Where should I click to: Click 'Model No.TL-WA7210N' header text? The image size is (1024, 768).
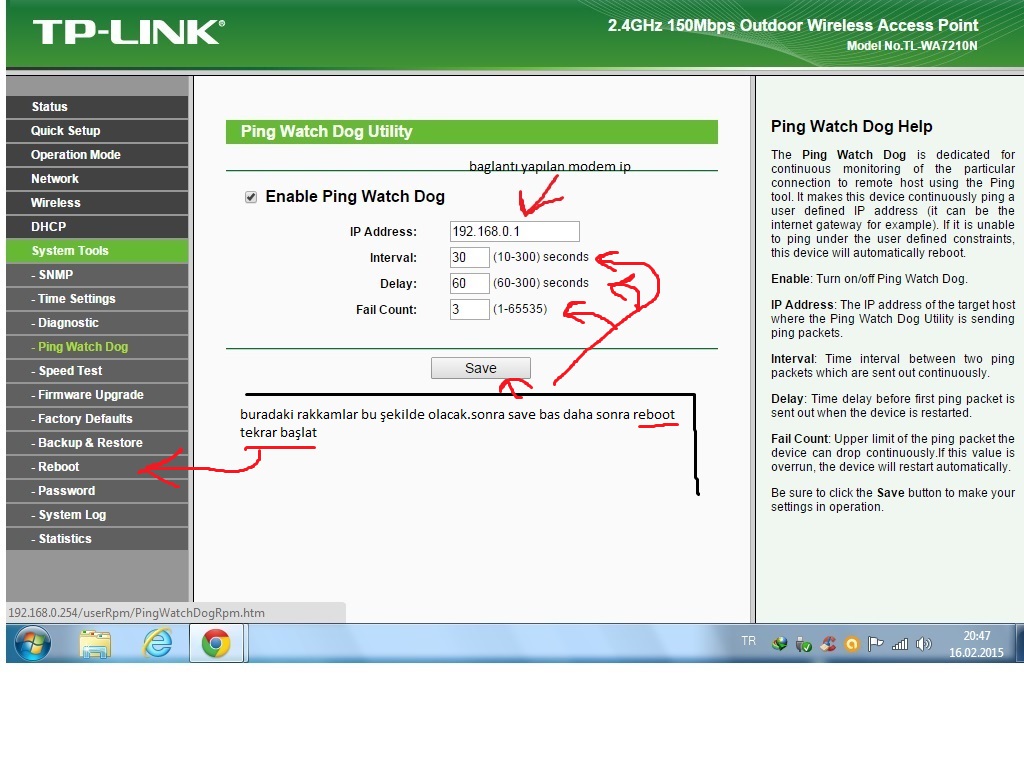click(912, 46)
